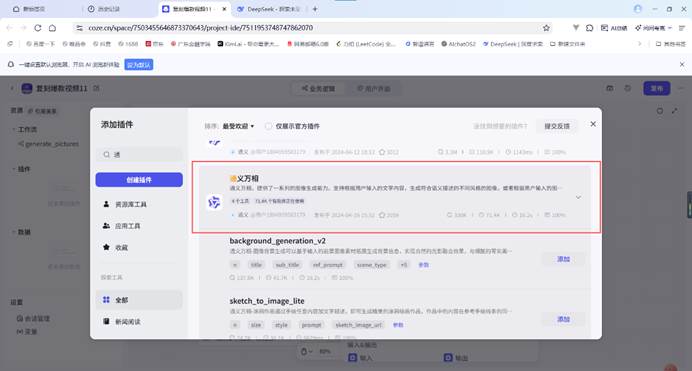The width and height of the screenshot is (692, 371).
Task: Dismiss the default-browser notification bar
Action: (682, 64)
